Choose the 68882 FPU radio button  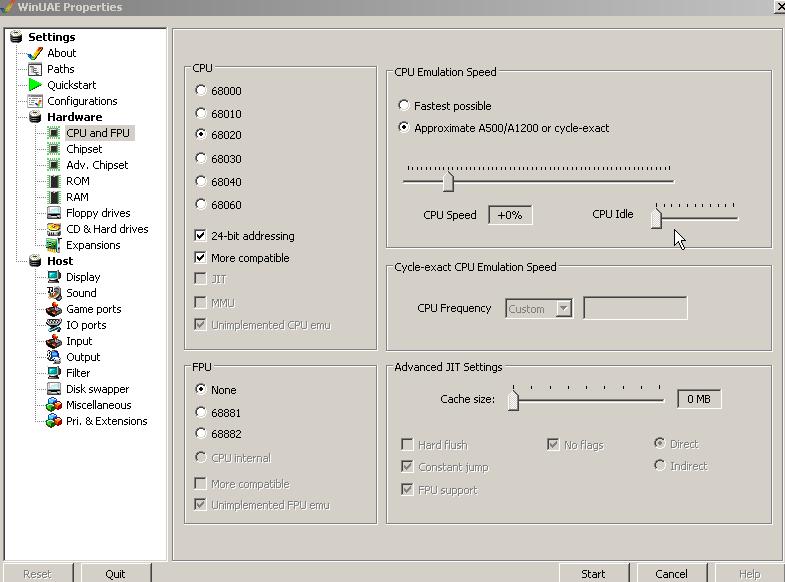[x=200, y=433]
